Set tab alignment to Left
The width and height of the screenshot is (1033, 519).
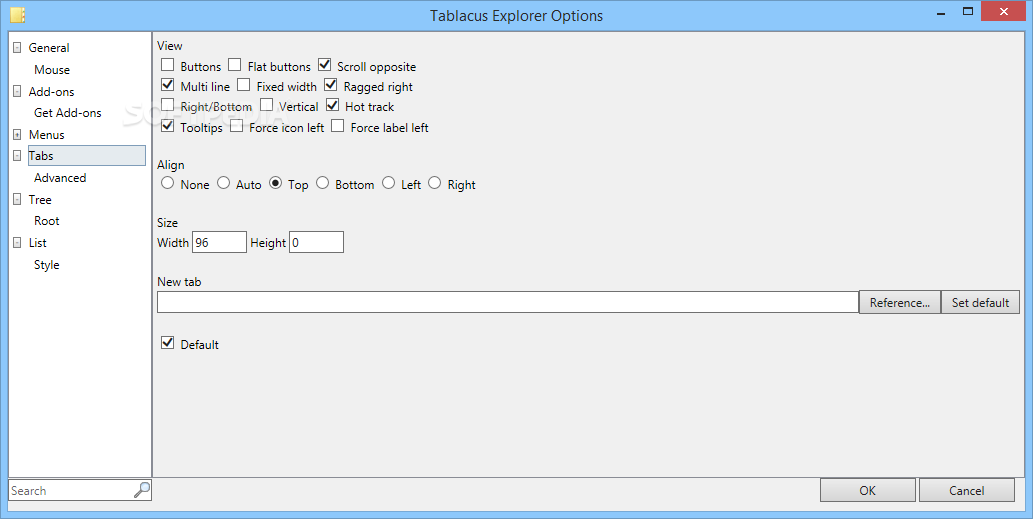click(389, 183)
